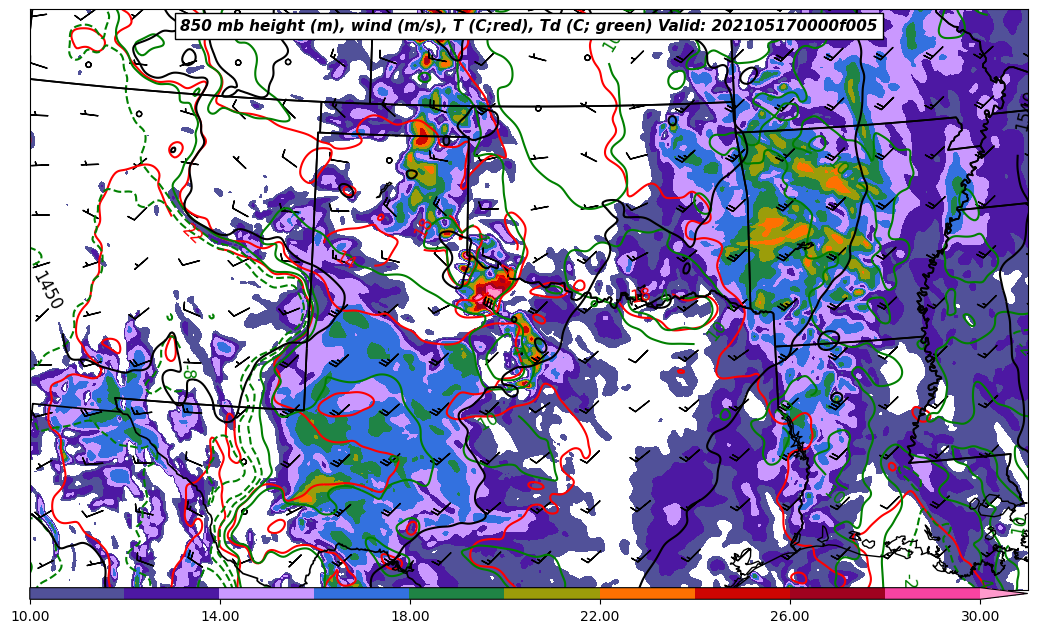Pick the light lavender 14–16 colorbar segment
The image size is (1037, 633).
pyautogui.click(x=267, y=593)
